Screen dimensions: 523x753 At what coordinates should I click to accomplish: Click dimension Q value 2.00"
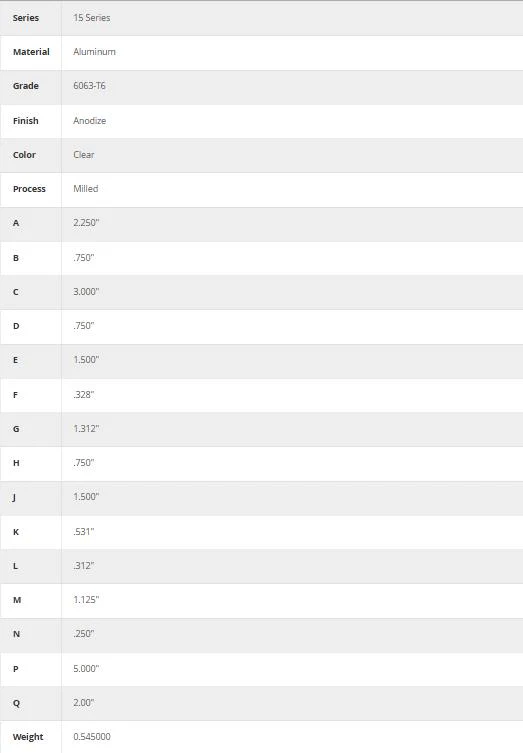coord(84,703)
